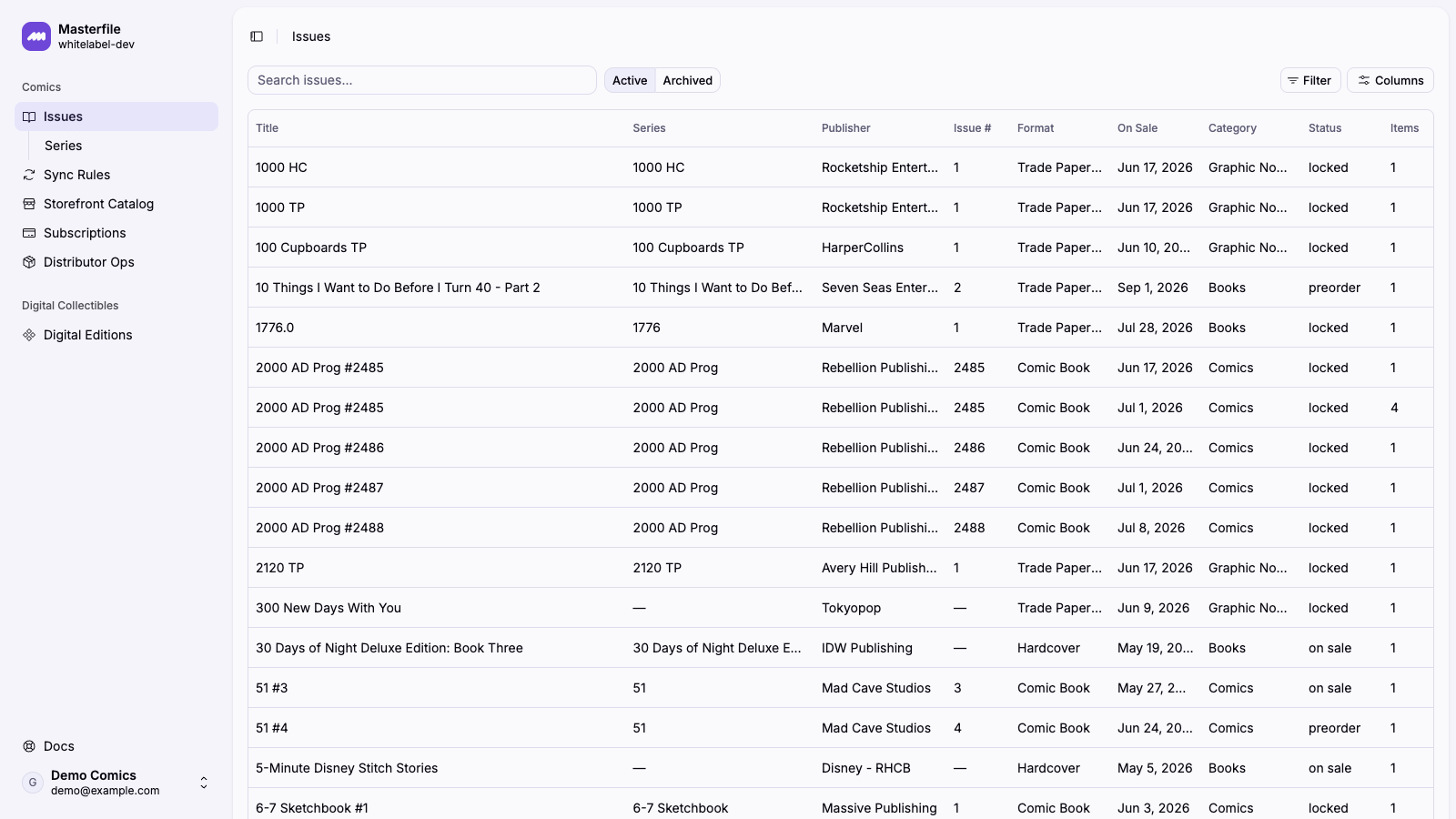1456x819 pixels.
Task: Expand the Demo Comics account switcher chevron
Action: [x=204, y=783]
